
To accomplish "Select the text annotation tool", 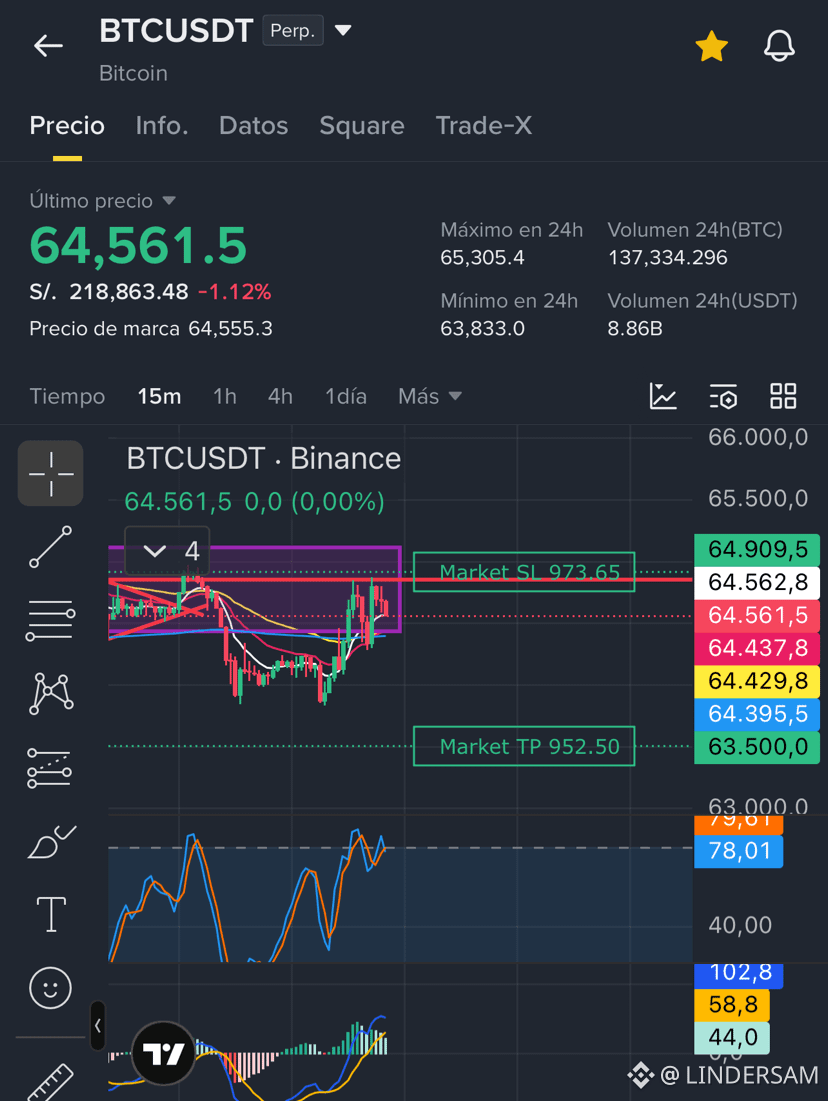I will (51, 914).
